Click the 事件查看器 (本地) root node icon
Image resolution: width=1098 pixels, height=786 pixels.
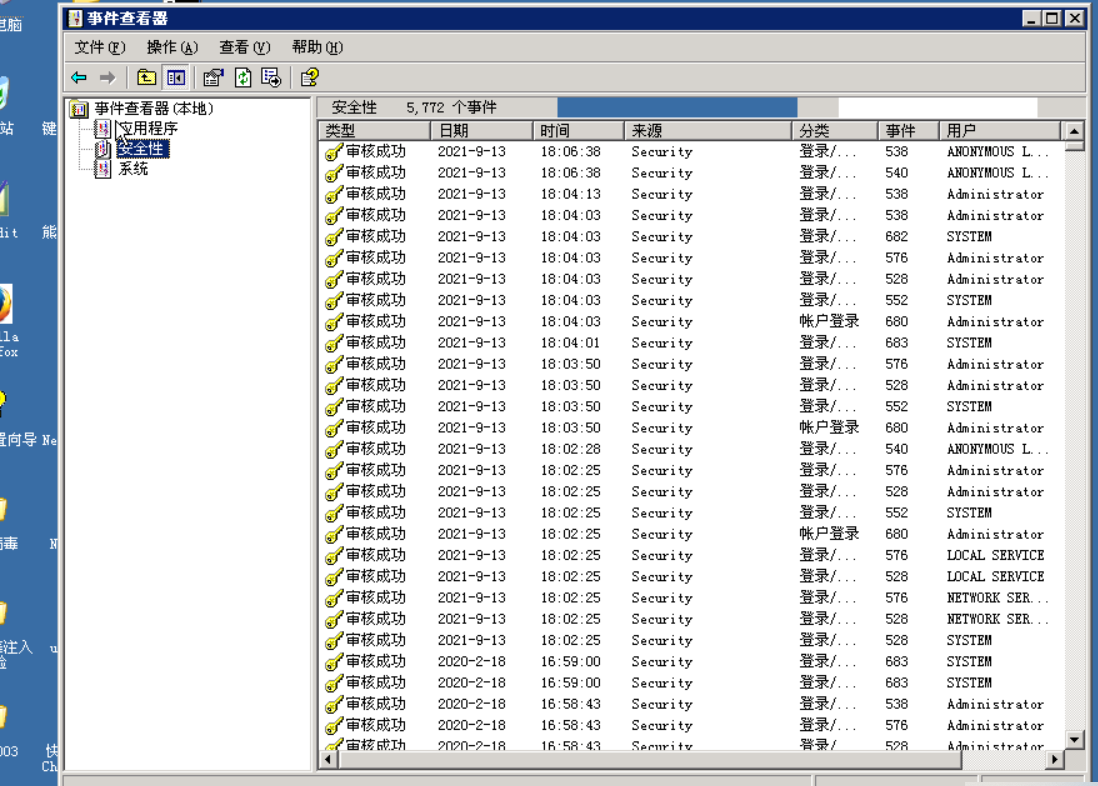(79, 109)
